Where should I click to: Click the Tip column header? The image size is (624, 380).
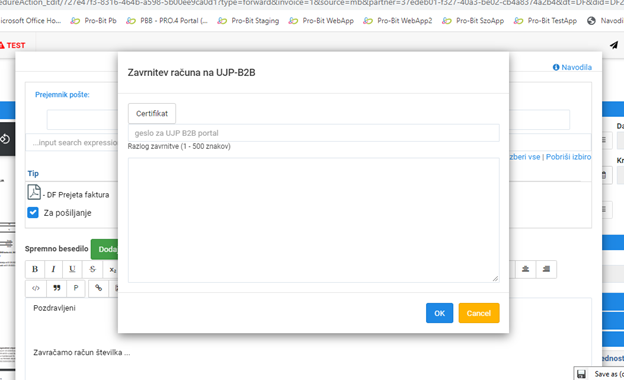33,173
